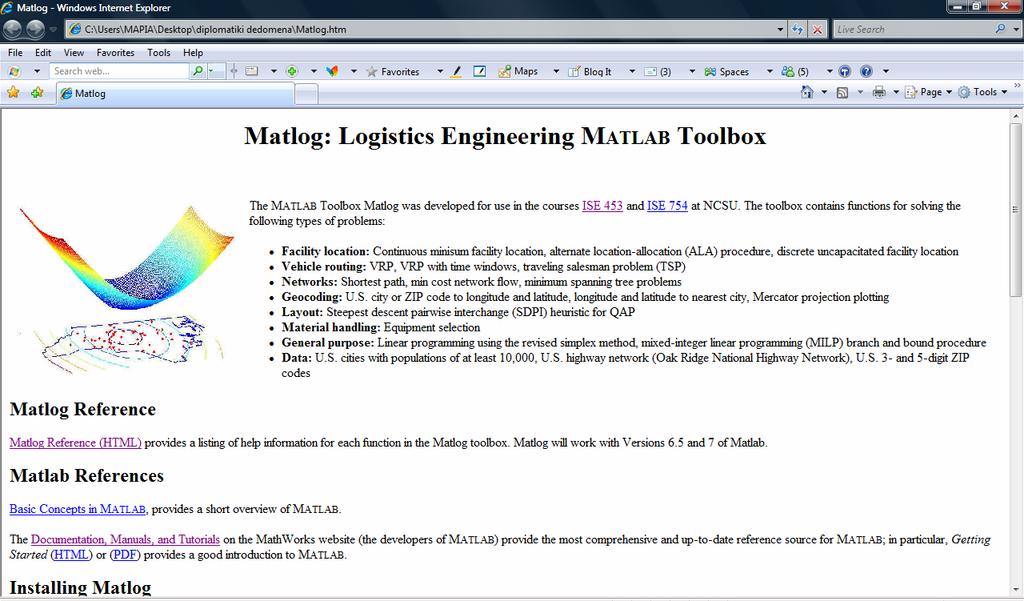Follow the ISE 453 course link
Viewport: 1024px width, 601px height.
coord(602,206)
